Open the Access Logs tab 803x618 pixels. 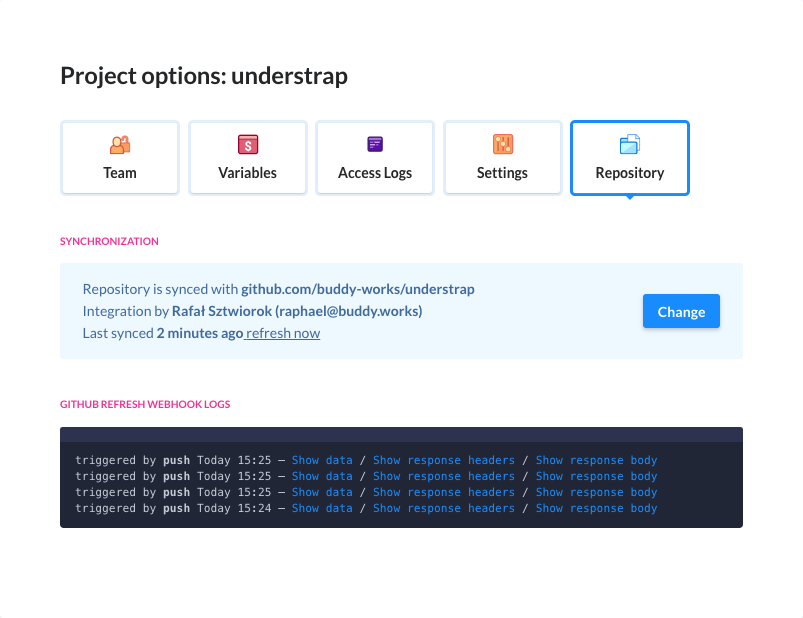(x=375, y=158)
